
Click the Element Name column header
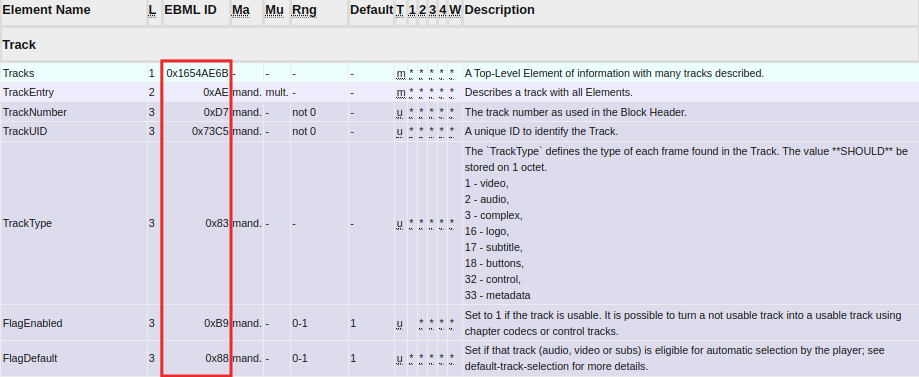tap(47, 10)
